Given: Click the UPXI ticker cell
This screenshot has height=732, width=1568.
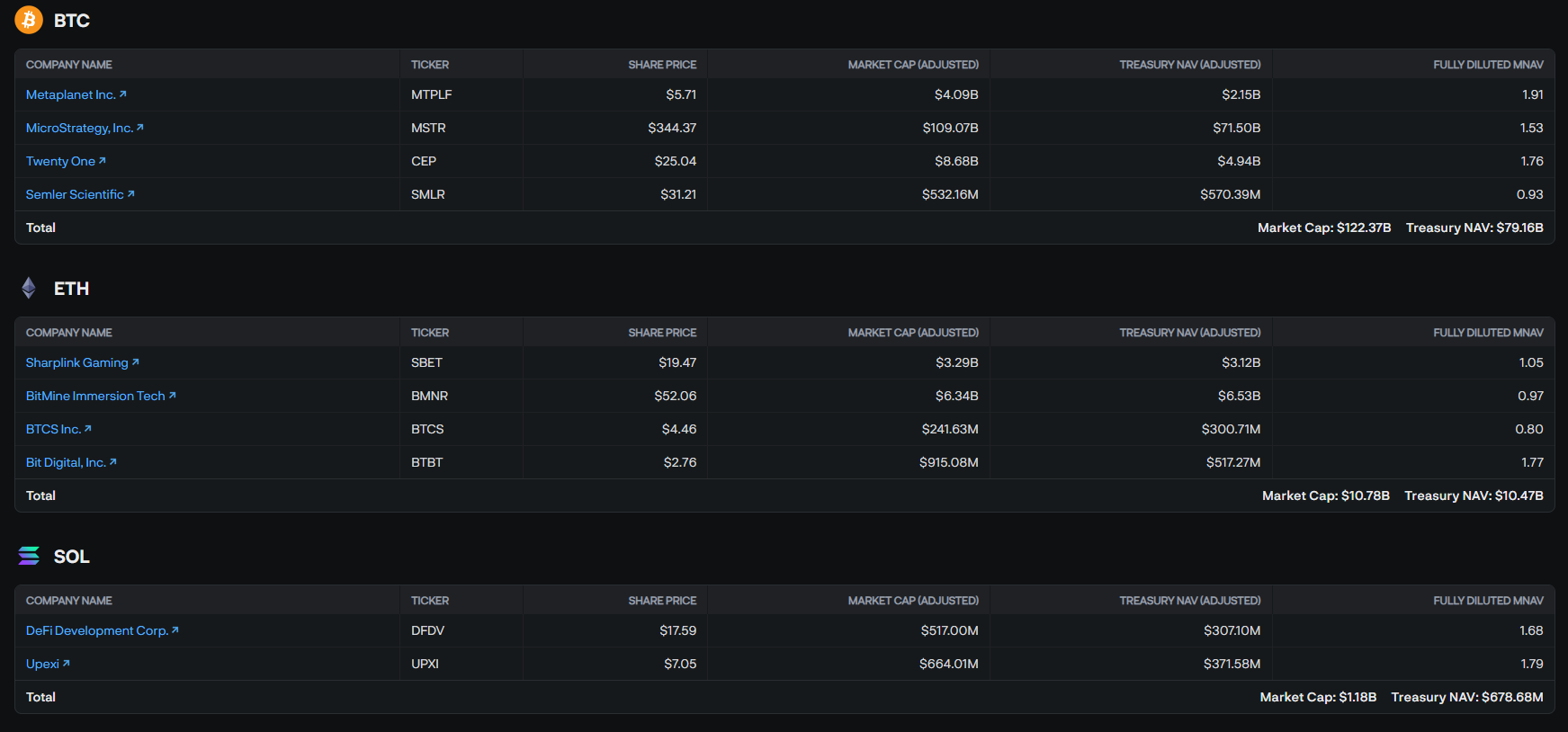Looking at the screenshot, I should coord(425,664).
